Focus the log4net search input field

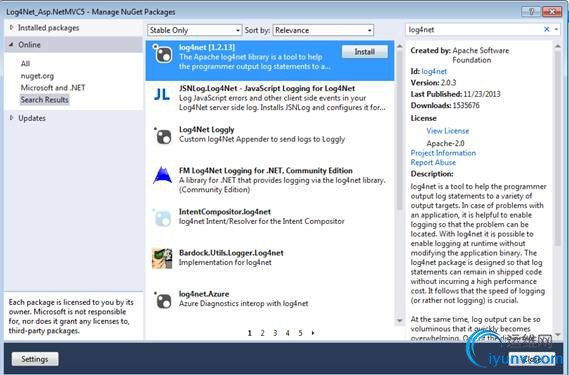(474, 29)
